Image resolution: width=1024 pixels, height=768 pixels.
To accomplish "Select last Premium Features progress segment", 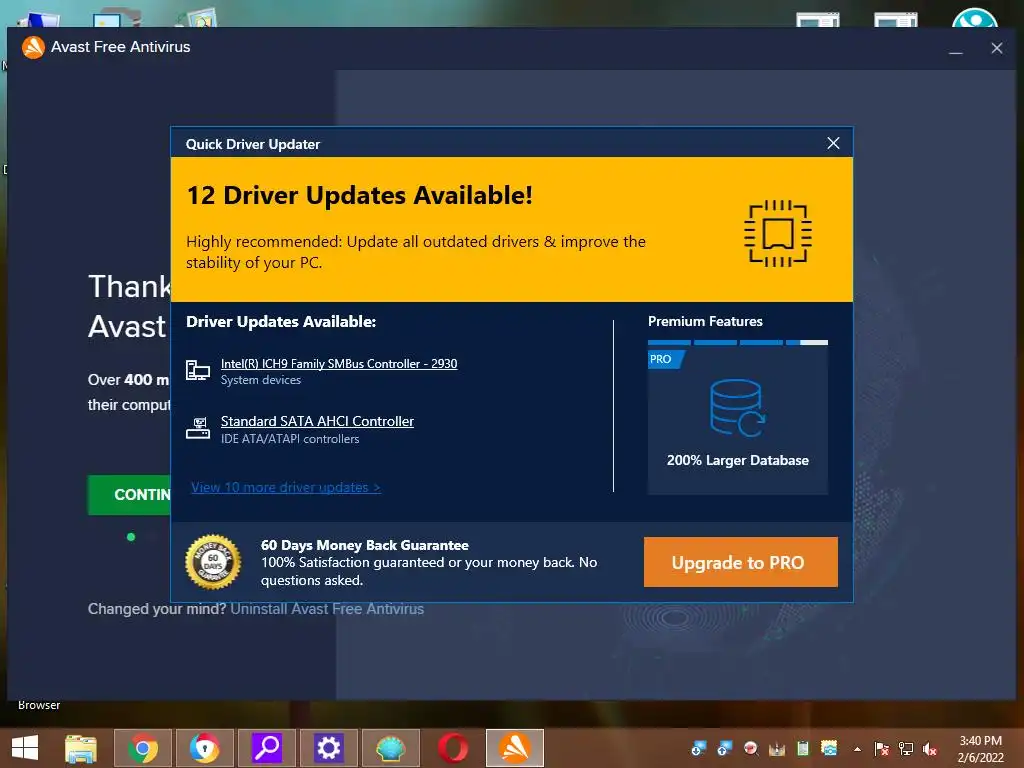I will (807, 342).
